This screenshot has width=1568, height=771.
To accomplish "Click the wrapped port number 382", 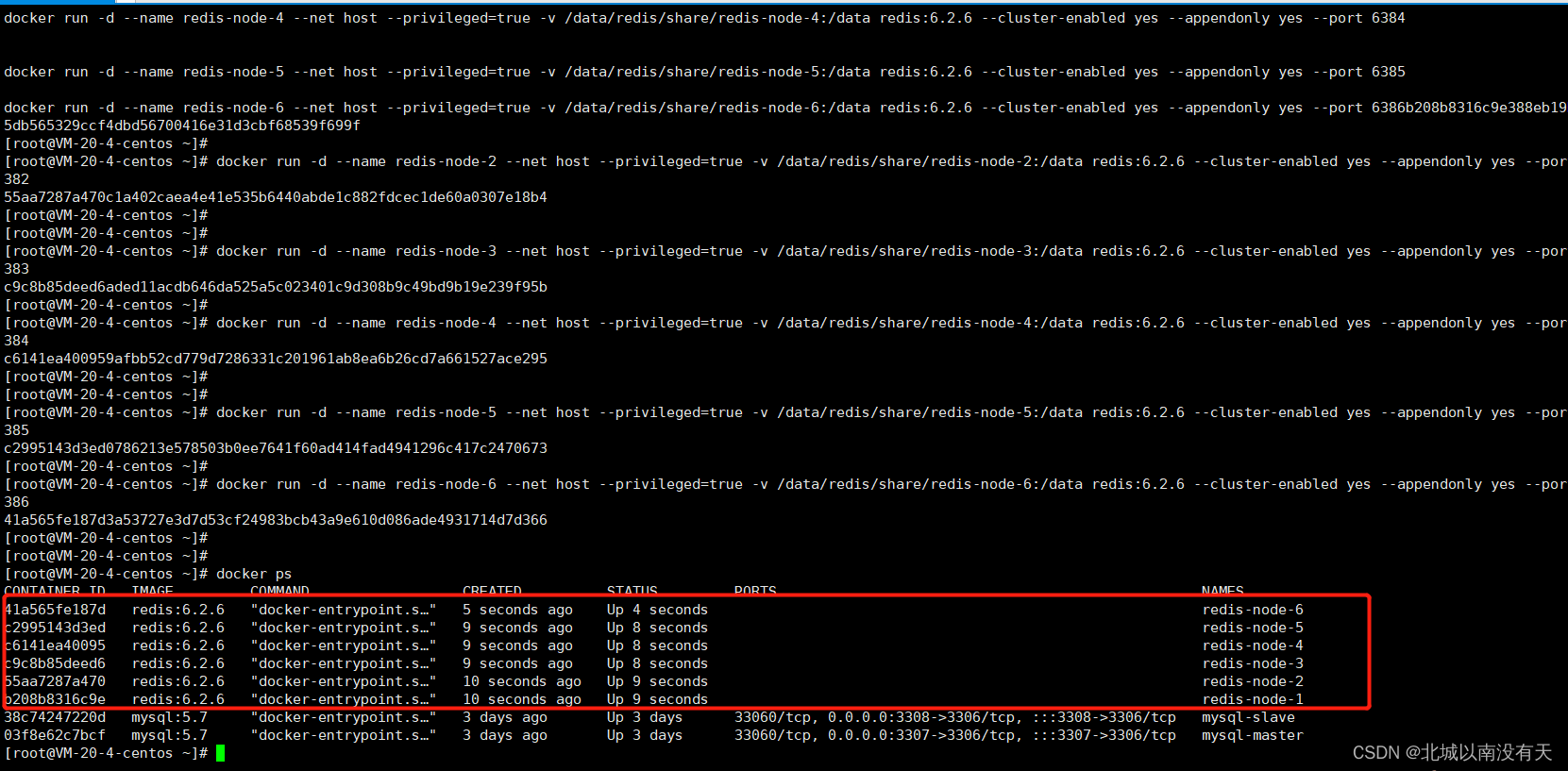I will click(16, 179).
